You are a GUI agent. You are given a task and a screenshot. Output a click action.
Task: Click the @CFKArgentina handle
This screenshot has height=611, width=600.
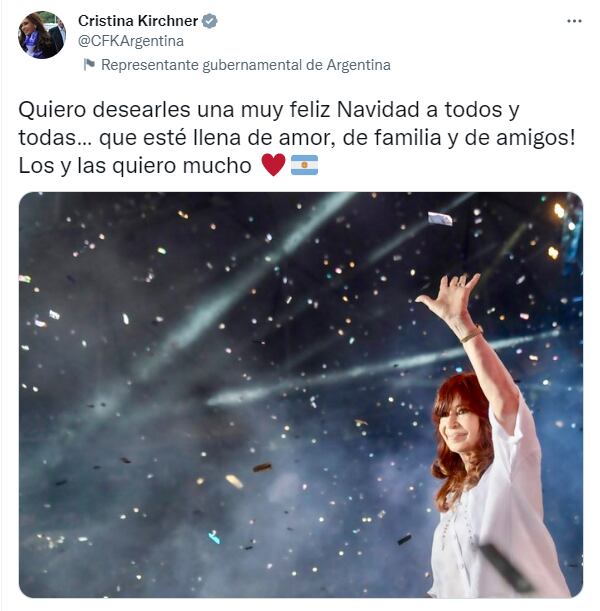click(131, 41)
